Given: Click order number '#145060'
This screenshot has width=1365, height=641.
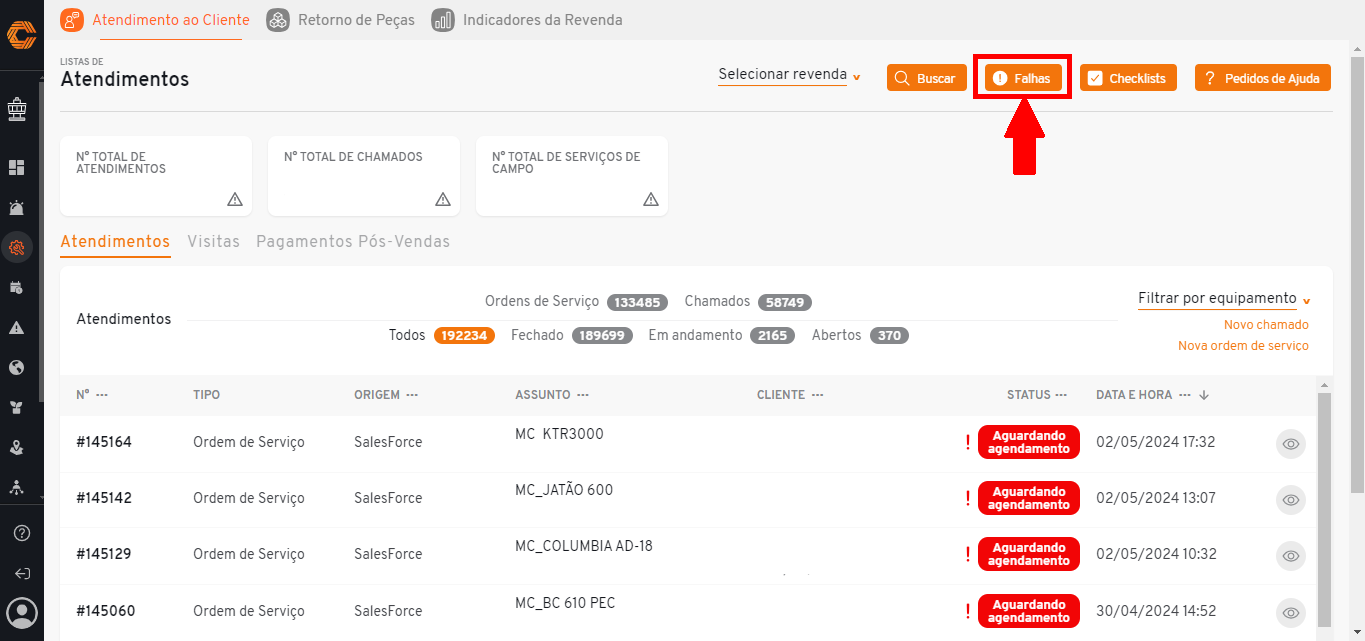Looking at the screenshot, I should pos(105,611).
